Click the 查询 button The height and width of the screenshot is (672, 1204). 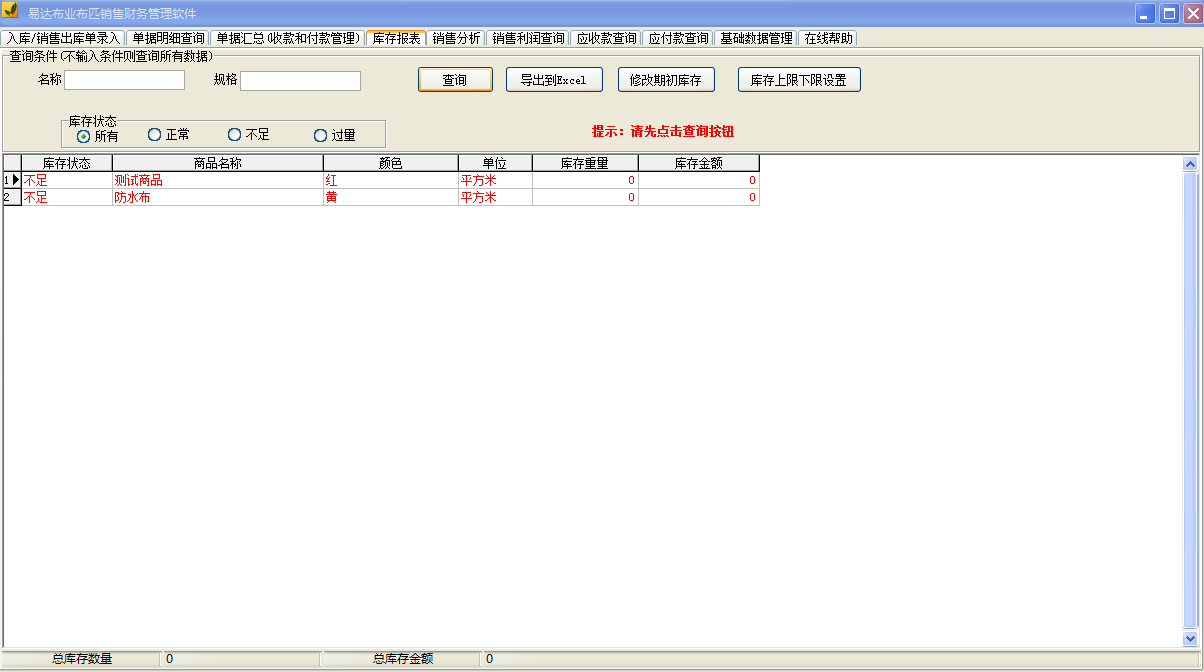[x=455, y=80]
